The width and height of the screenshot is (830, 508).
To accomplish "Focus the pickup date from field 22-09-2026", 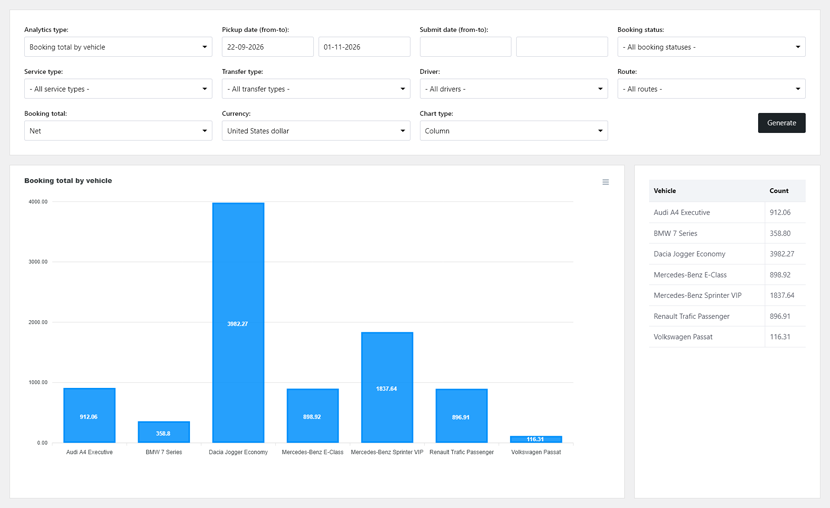I will (268, 47).
